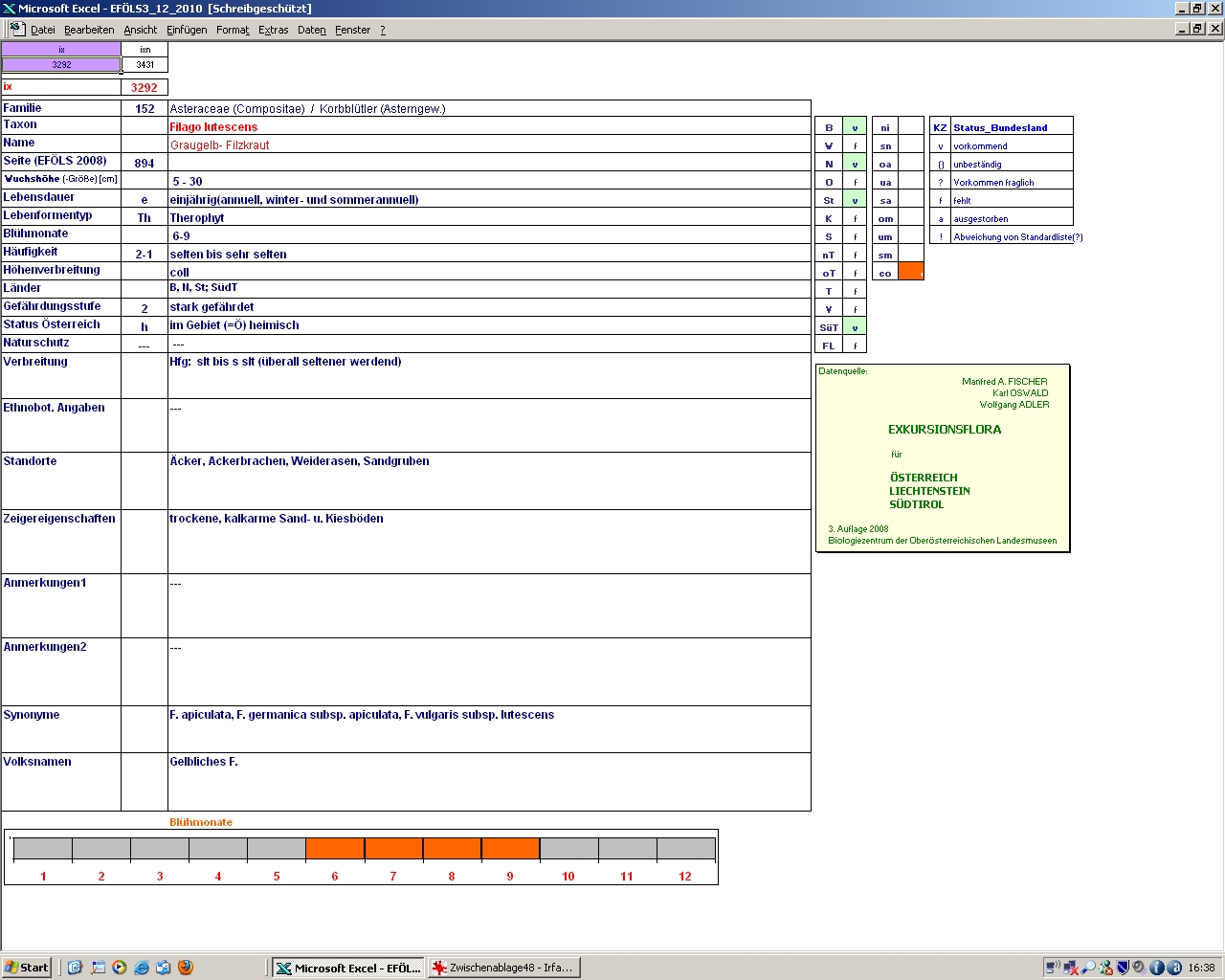Select the page number 894 cell
This screenshot has width=1225, height=980.
[145, 163]
